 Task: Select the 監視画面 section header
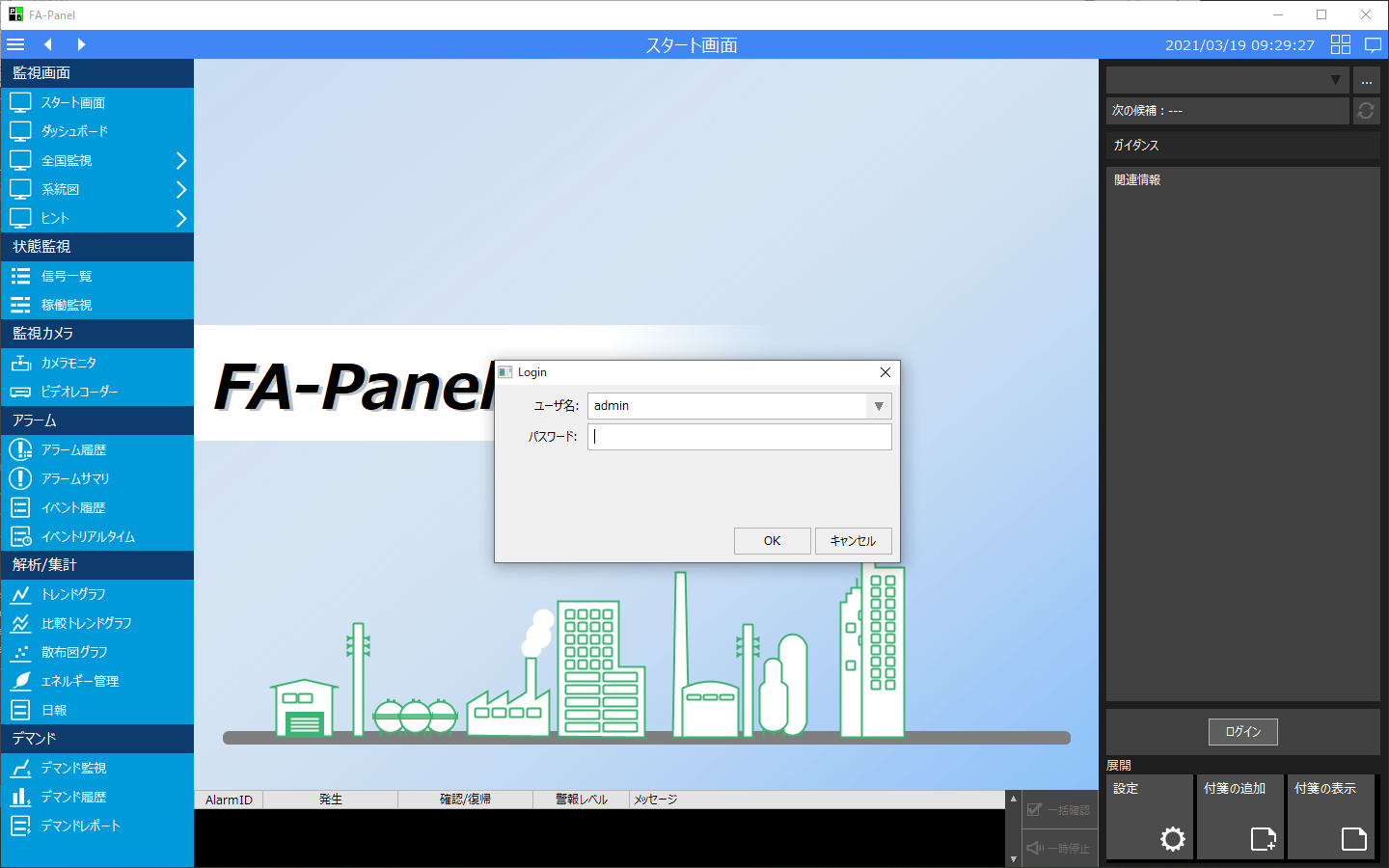[97, 73]
